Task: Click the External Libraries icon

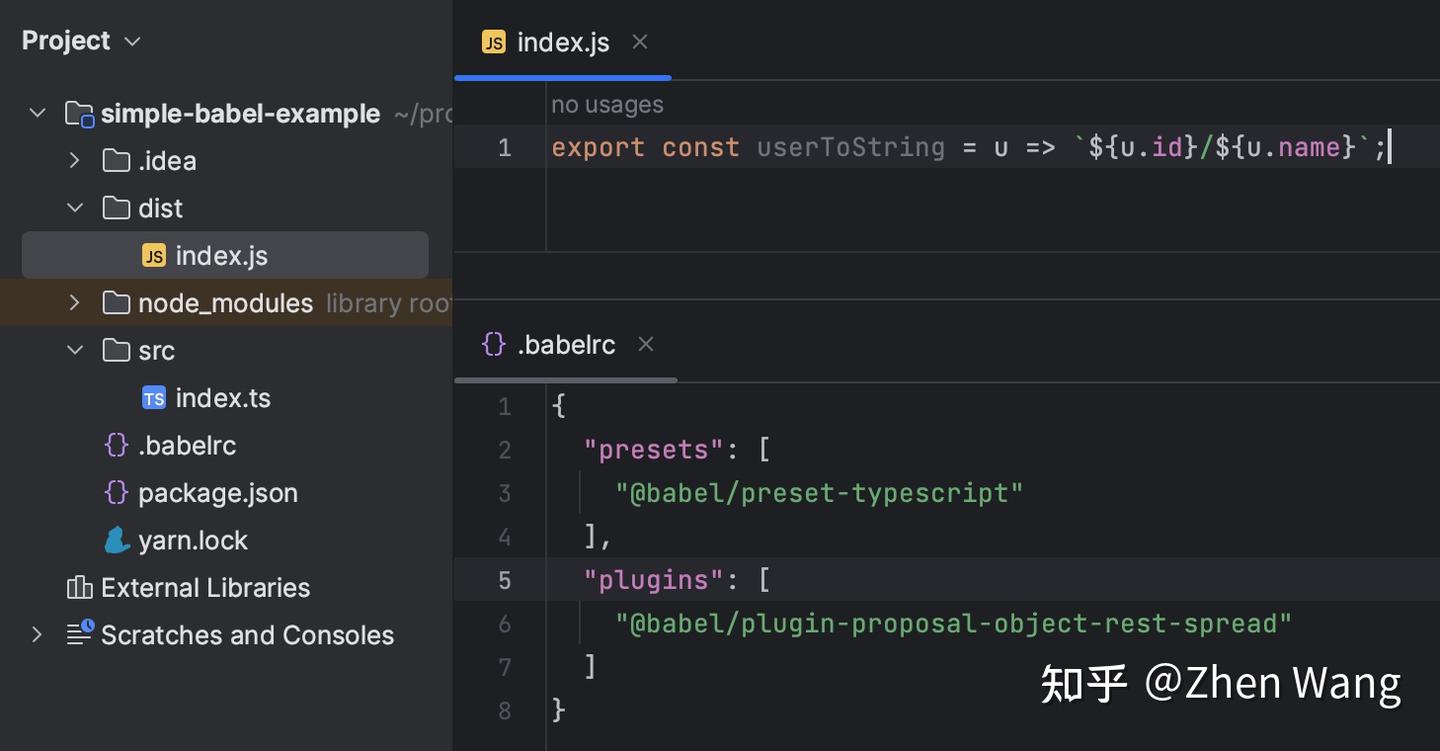Action: coord(79,587)
